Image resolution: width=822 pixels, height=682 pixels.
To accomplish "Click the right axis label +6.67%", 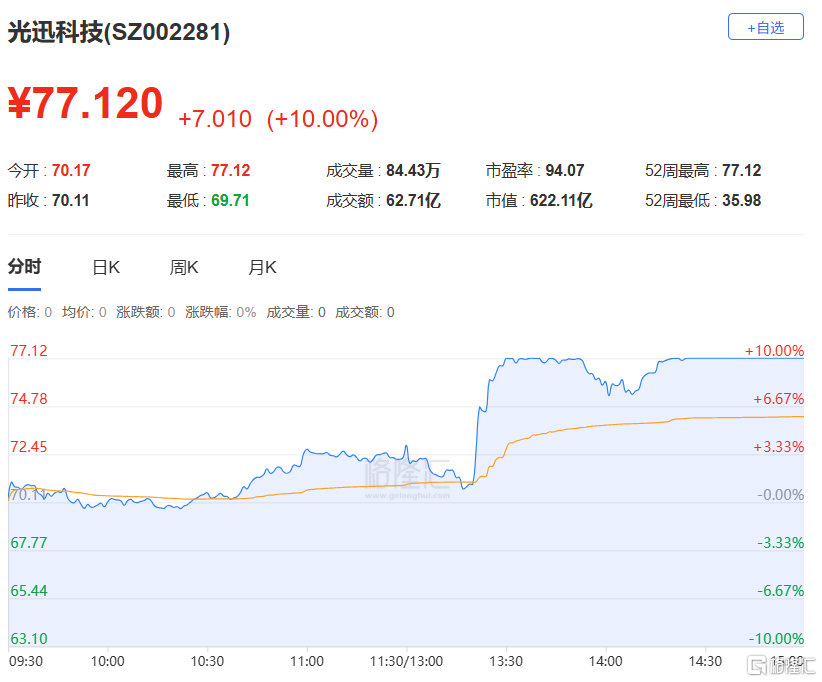I will (x=778, y=399).
